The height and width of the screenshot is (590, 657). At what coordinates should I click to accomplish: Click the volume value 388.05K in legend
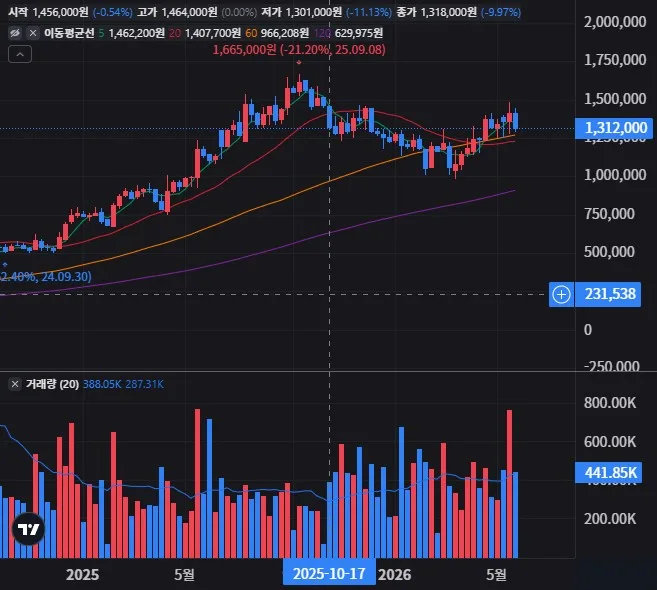pyautogui.click(x=102, y=384)
